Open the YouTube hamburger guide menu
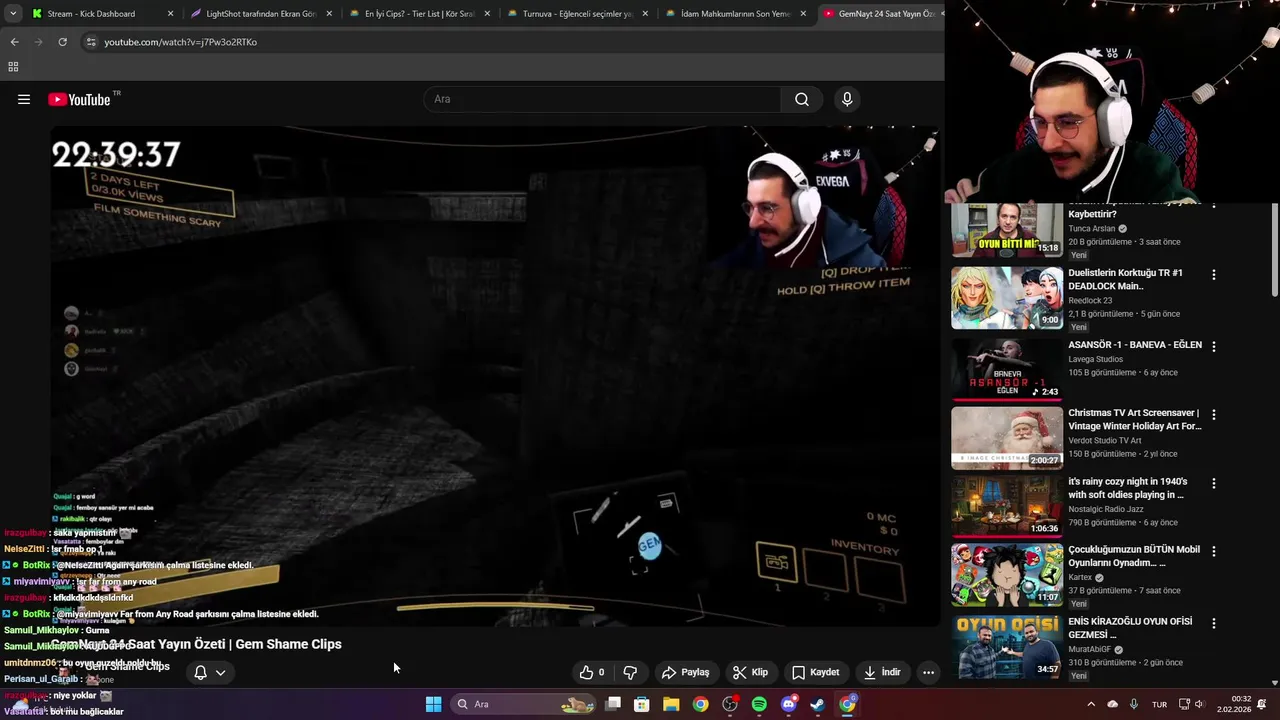 click(24, 99)
